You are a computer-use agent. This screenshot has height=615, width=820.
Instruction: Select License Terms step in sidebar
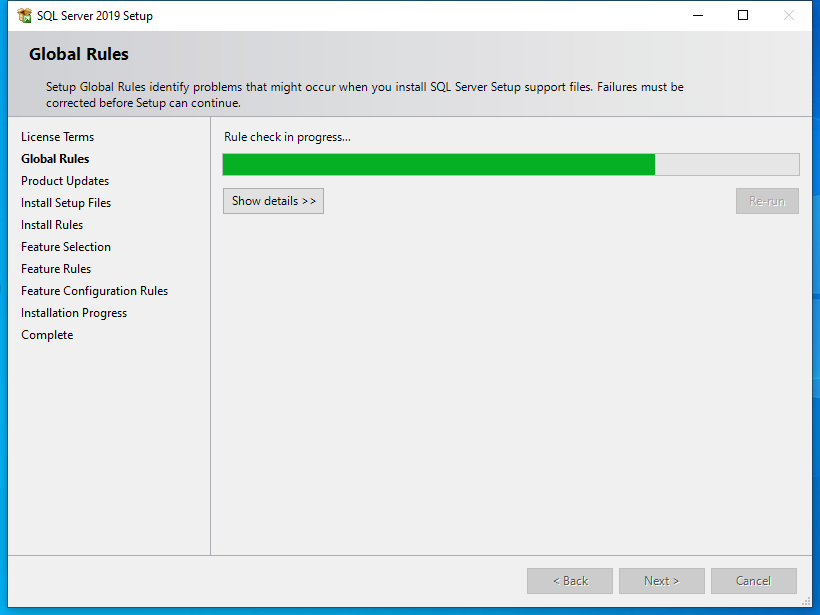(57, 137)
